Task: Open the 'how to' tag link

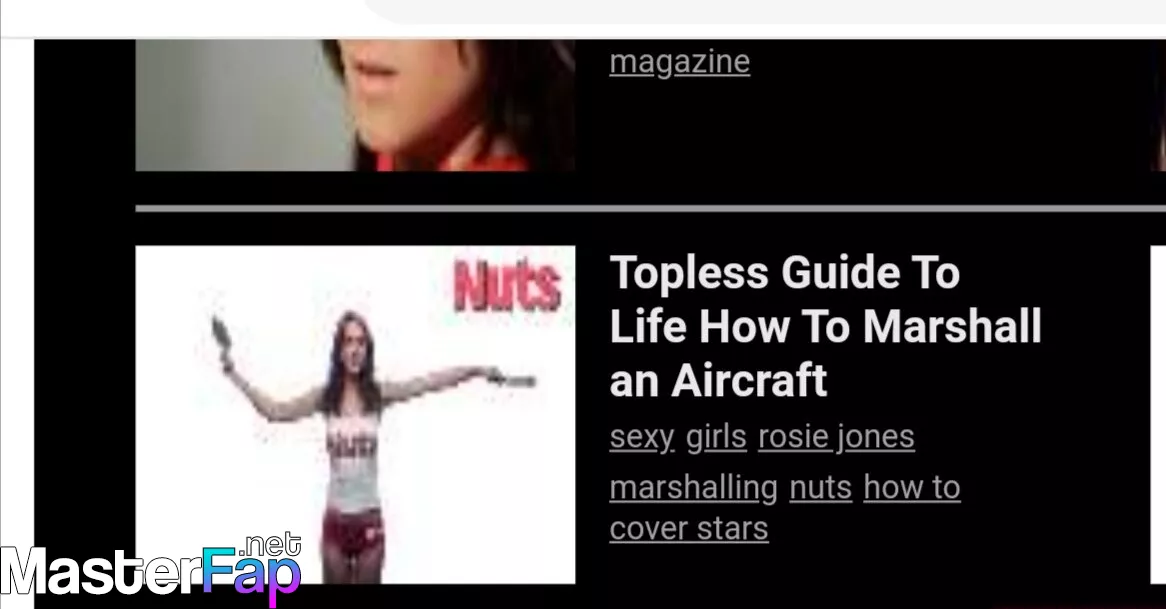Action: (x=912, y=488)
